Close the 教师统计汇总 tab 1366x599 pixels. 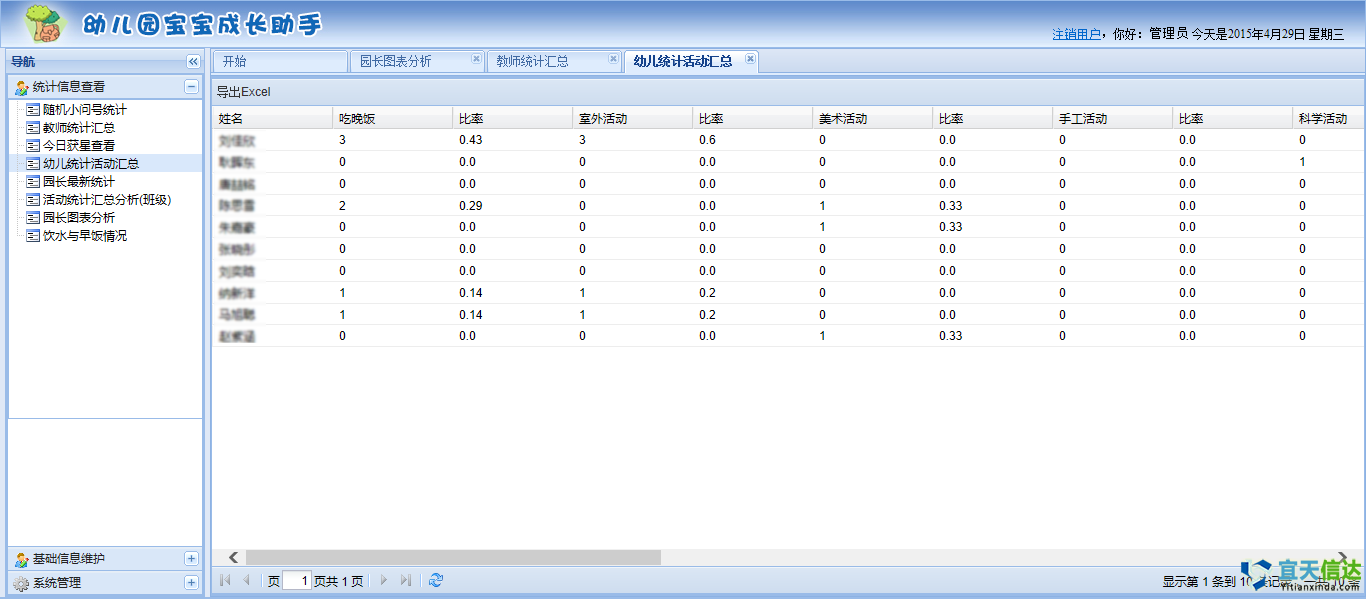click(x=613, y=59)
